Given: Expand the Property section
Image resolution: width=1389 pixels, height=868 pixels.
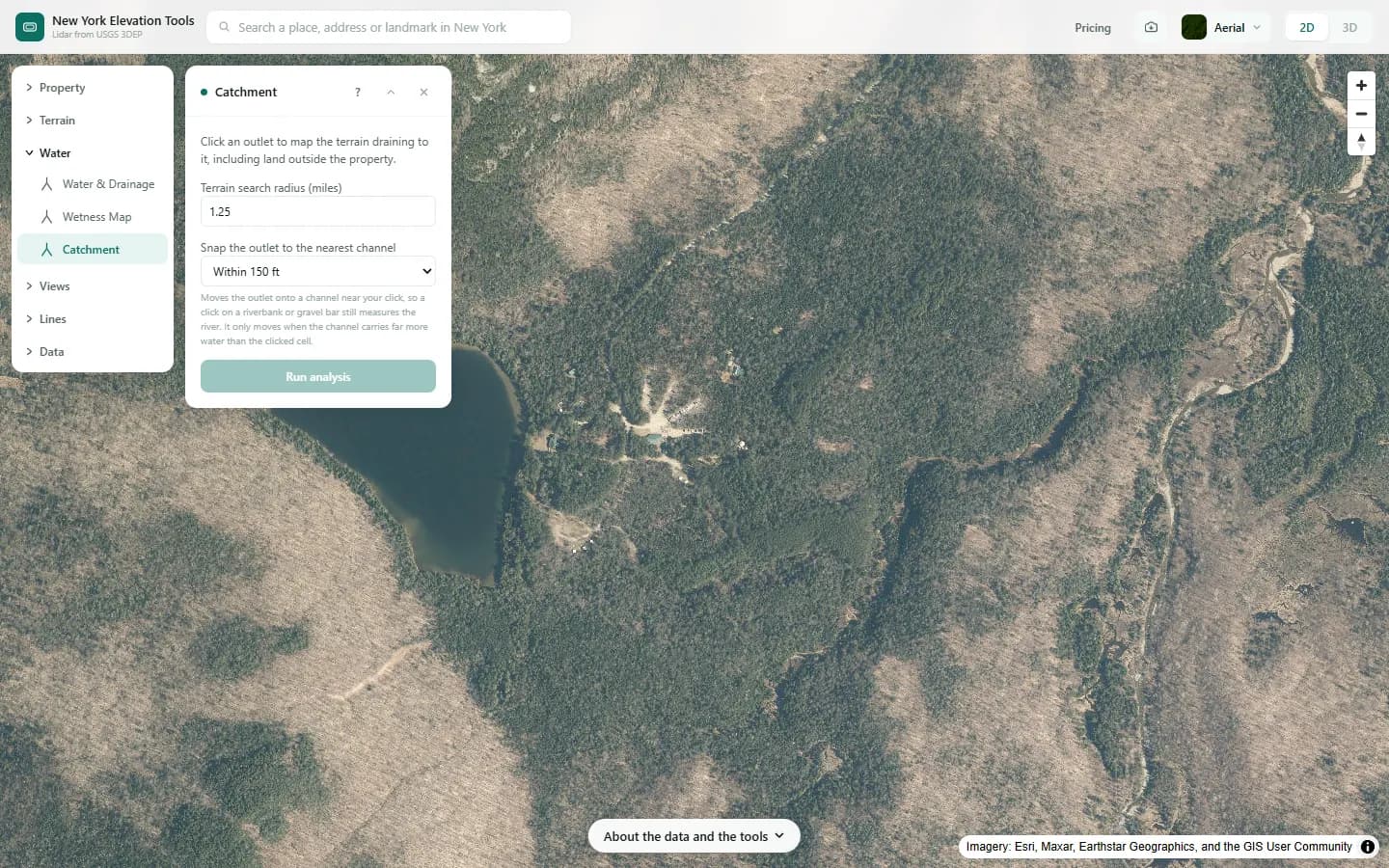Looking at the screenshot, I should click(93, 88).
